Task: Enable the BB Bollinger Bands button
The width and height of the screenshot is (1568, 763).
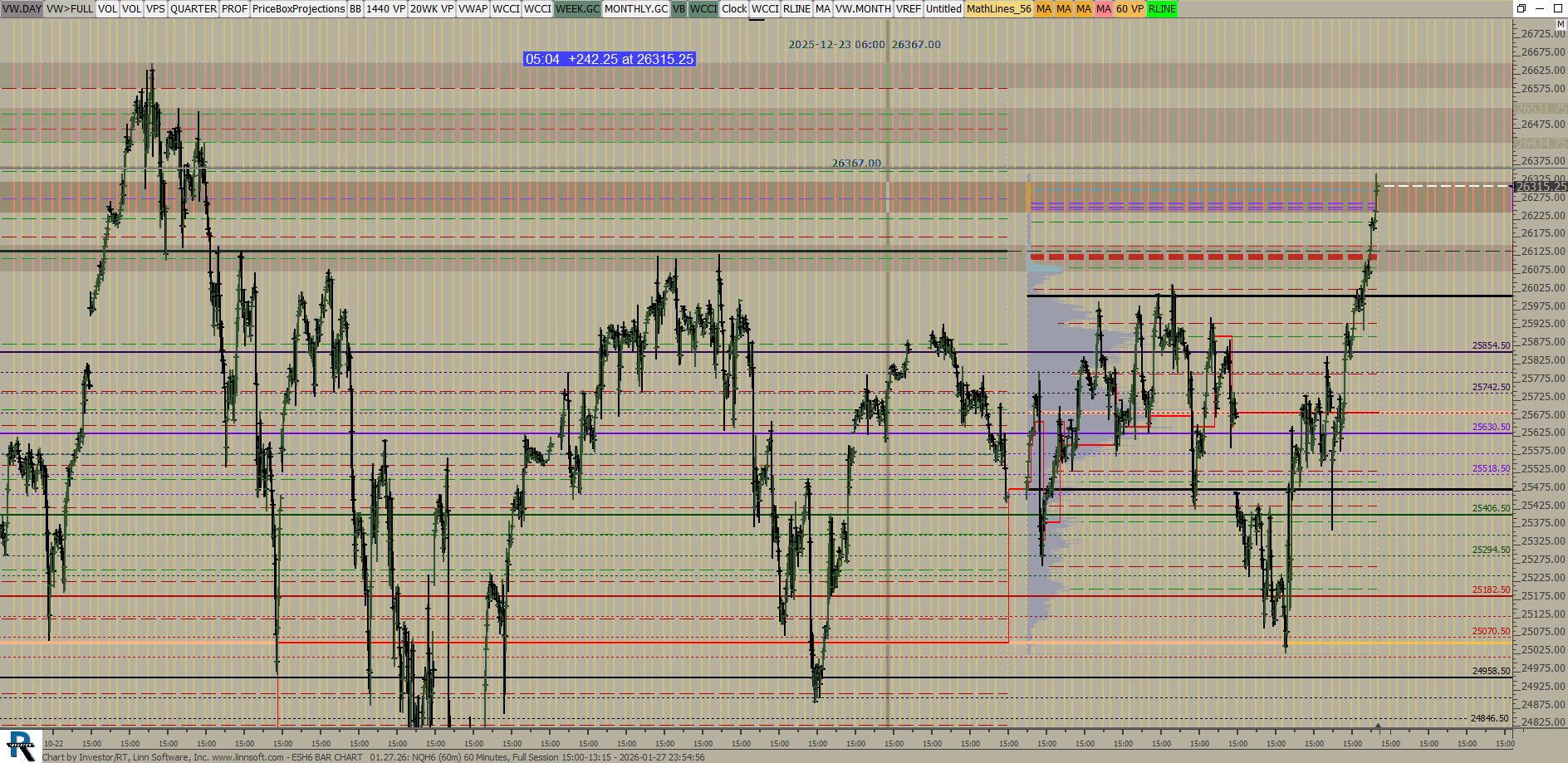Action: (x=355, y=9)
